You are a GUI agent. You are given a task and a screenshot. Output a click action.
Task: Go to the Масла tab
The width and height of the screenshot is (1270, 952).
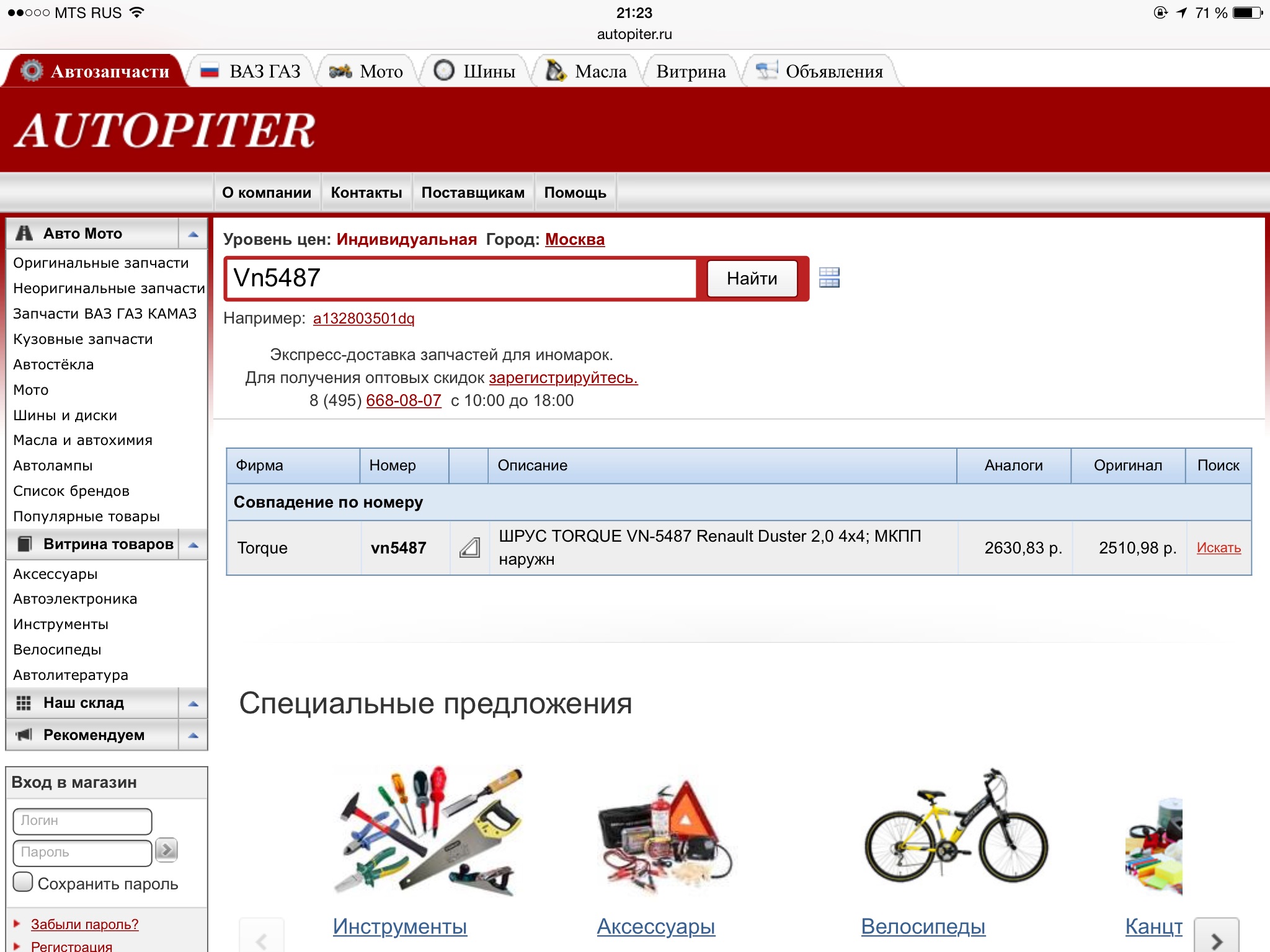(586, 71)
